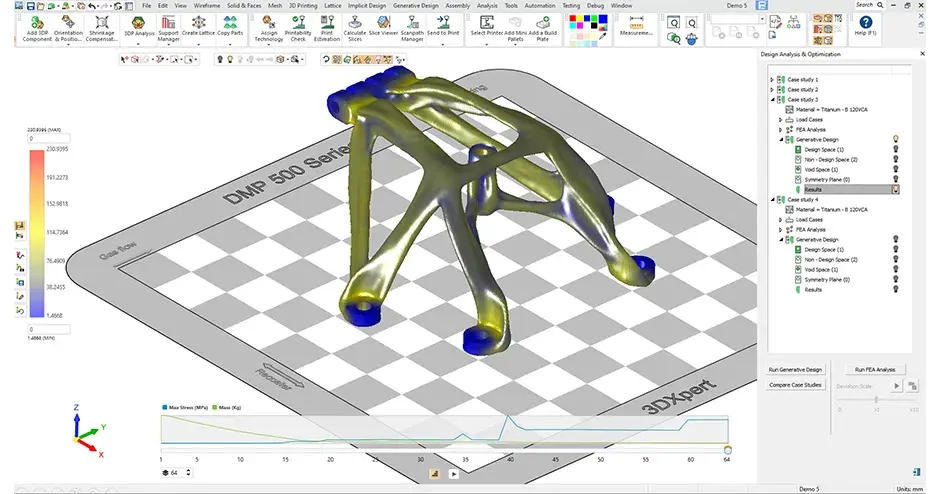Click the Add 3DP Component tool
Image resolution: width=940 pixels, height=494 pixels.
click(x=37, y=27)
